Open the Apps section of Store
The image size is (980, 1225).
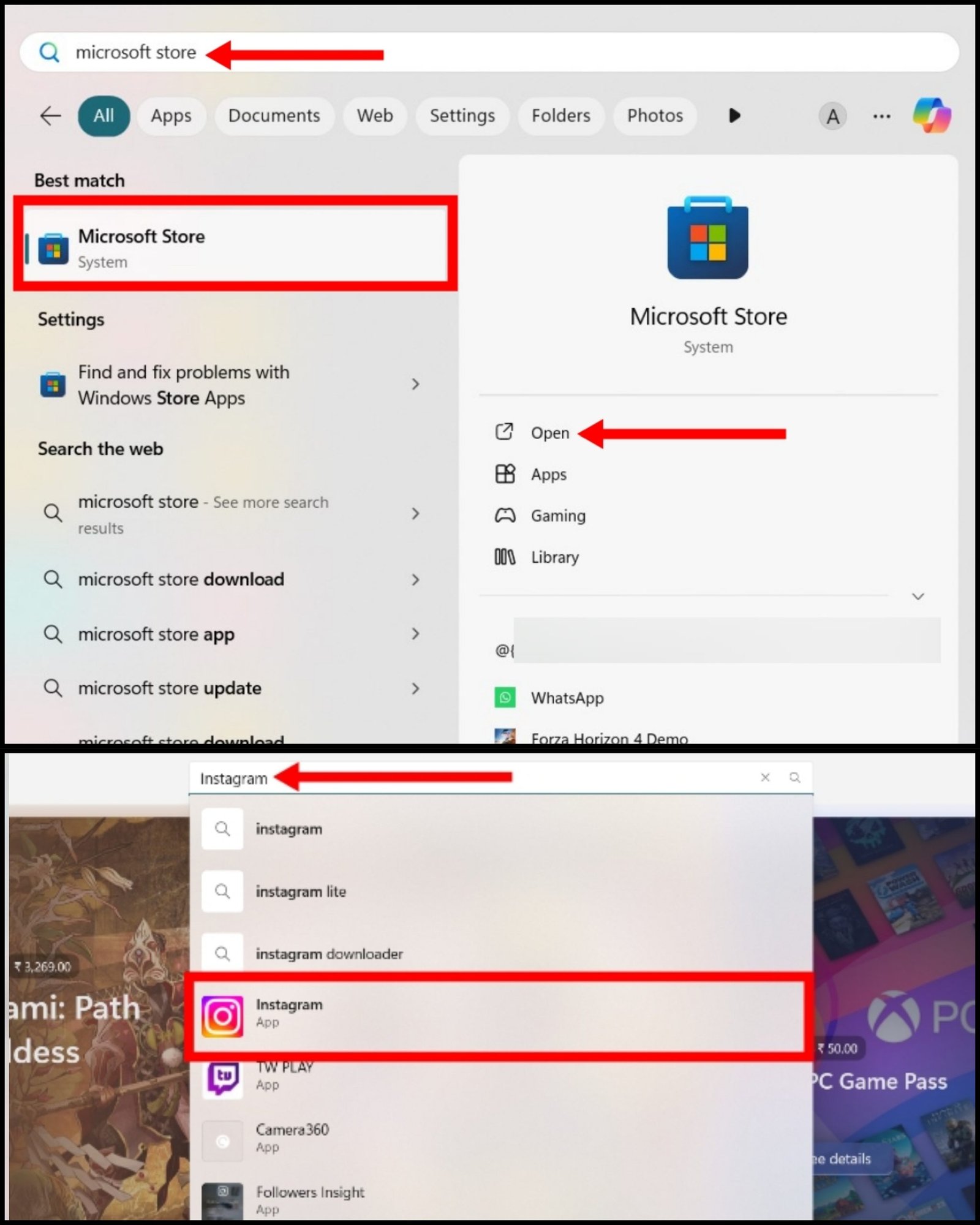pos(548,475)
